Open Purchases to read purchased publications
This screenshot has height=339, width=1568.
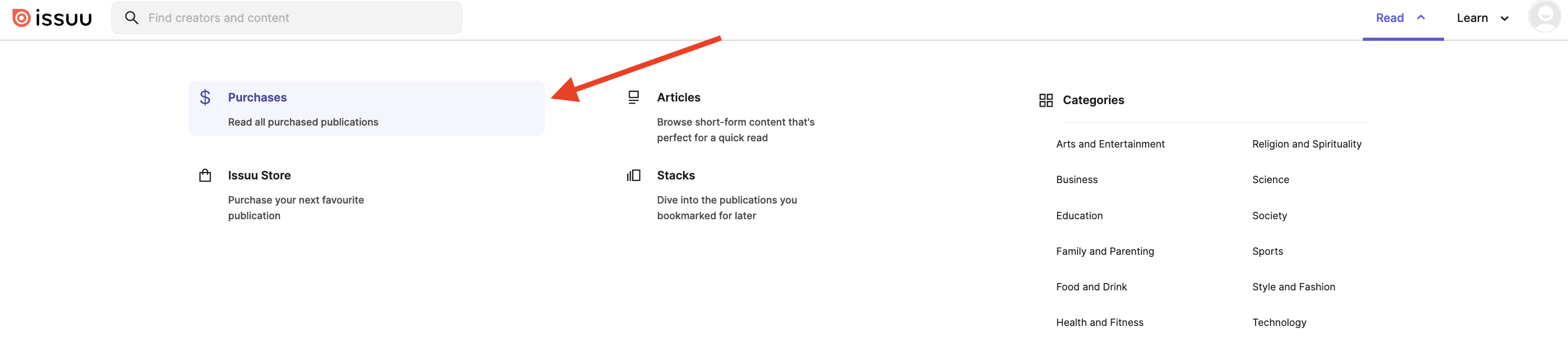(x=257, y=97)
